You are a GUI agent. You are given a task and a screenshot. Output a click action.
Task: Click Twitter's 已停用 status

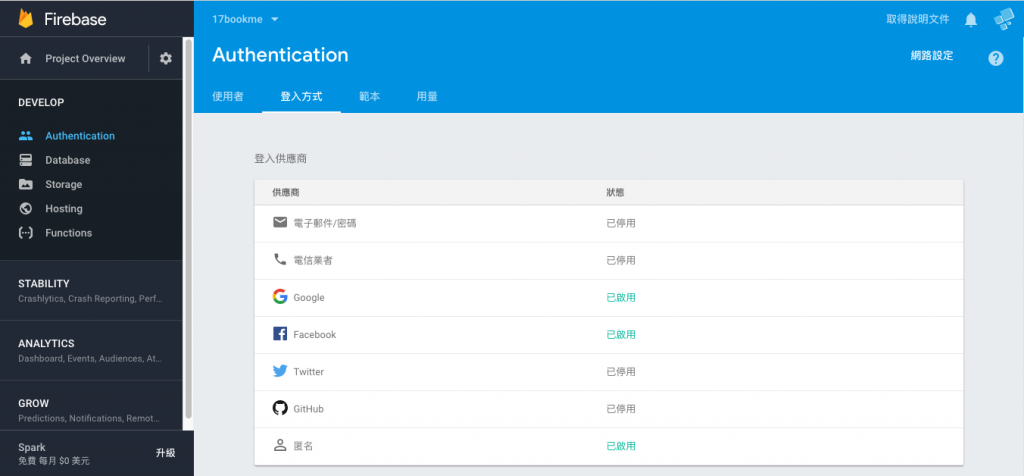click(x=621, y=372)
